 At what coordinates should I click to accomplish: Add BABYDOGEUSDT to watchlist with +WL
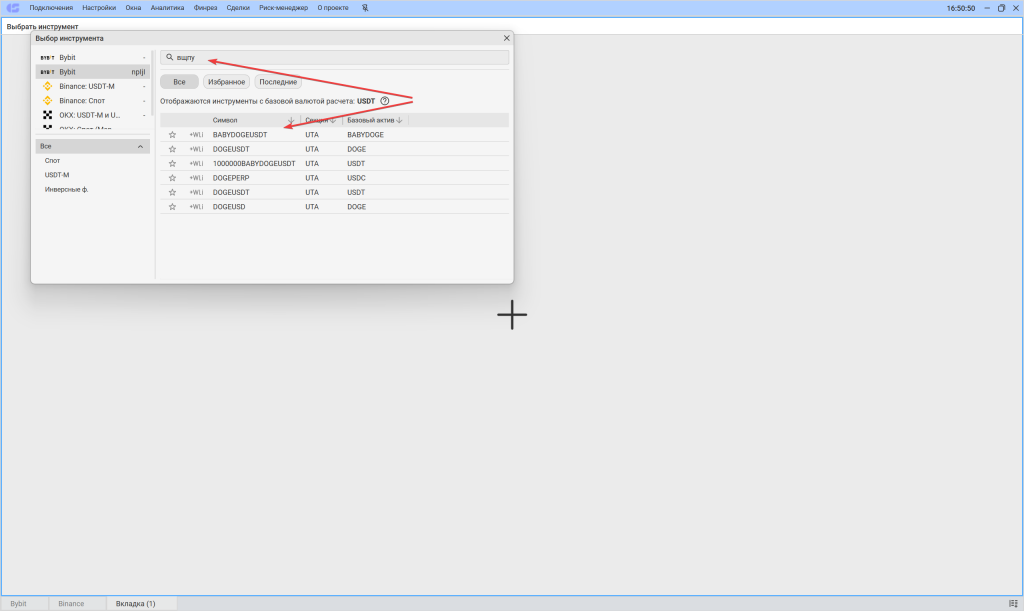coord(196,134)
